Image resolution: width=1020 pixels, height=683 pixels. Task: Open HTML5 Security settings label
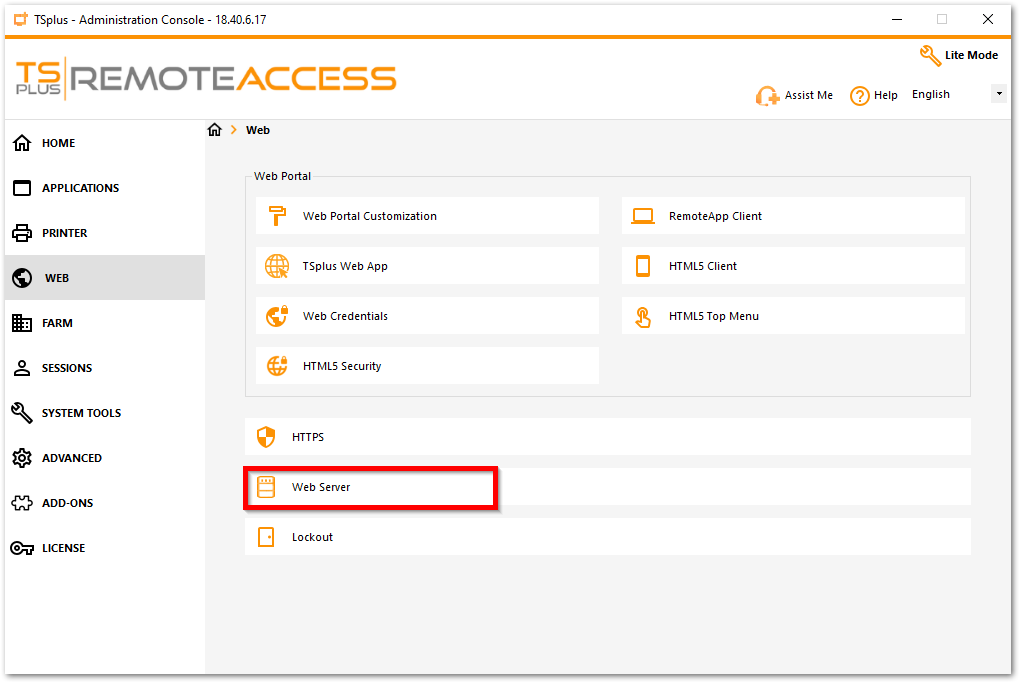(x=342, y=366)
